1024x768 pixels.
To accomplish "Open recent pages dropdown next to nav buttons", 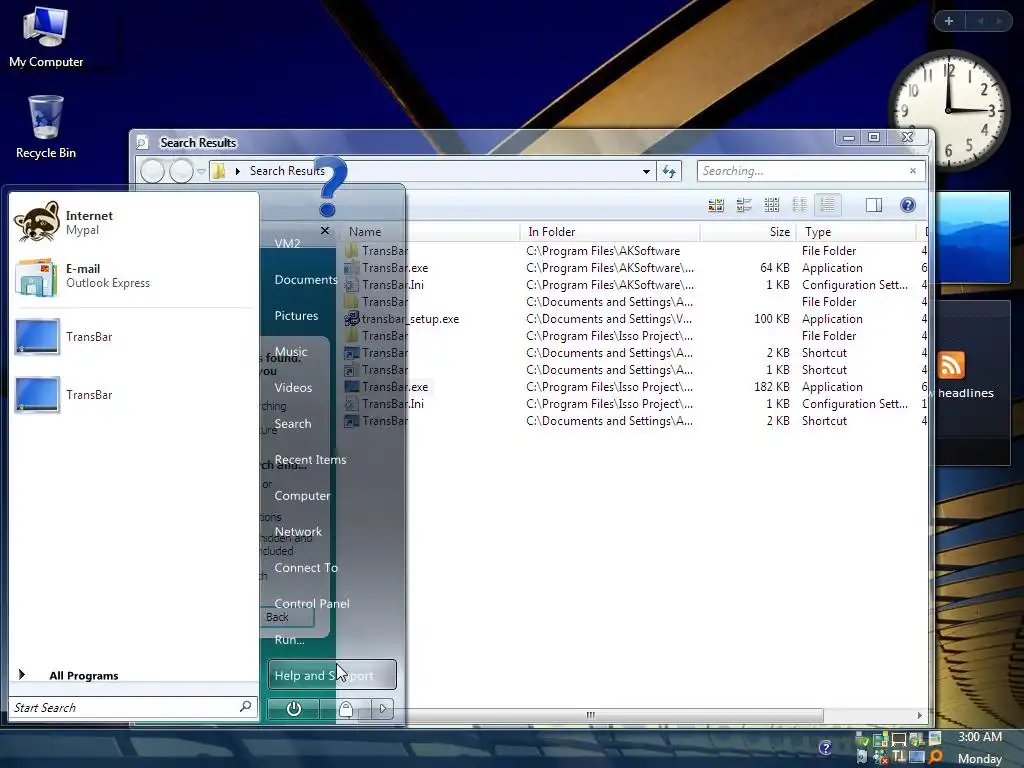I will click(201, 171).
